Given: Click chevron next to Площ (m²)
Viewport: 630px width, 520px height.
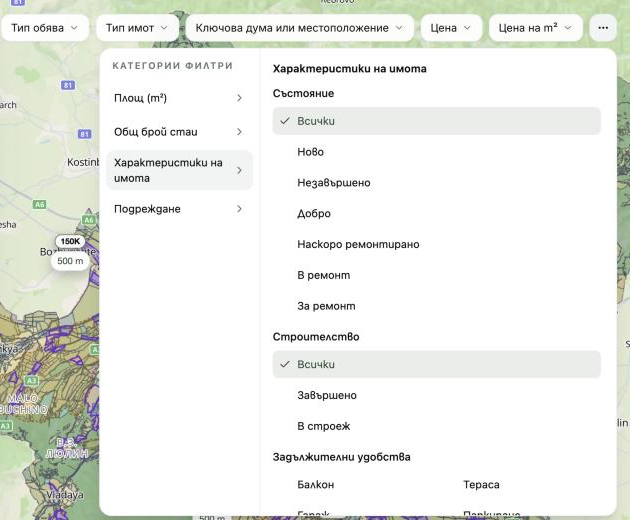Looking at the screenshot, I should click(x=239, y=98).
